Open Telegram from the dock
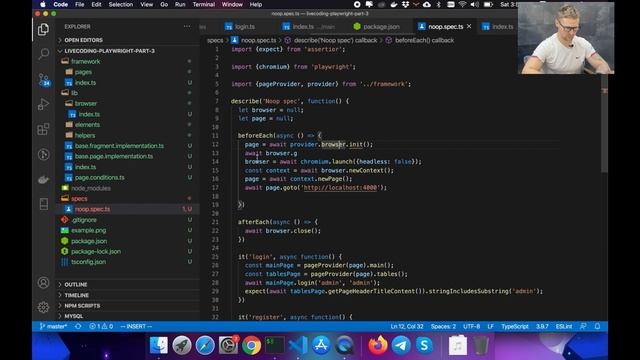 click(x=401, y=345)
